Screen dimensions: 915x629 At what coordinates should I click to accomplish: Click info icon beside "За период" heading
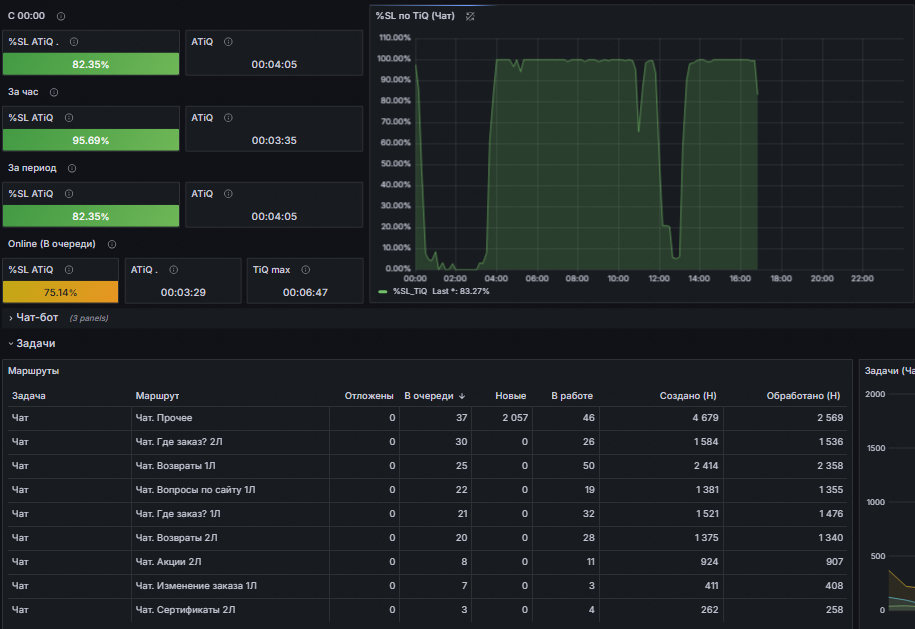pyautogui.click(x=72, y=168)
